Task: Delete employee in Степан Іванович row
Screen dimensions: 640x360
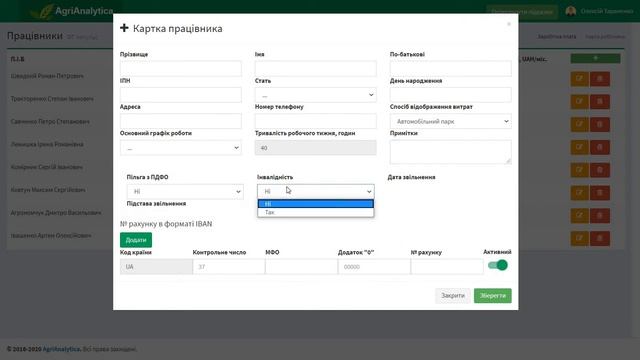Action: (600, 102)
